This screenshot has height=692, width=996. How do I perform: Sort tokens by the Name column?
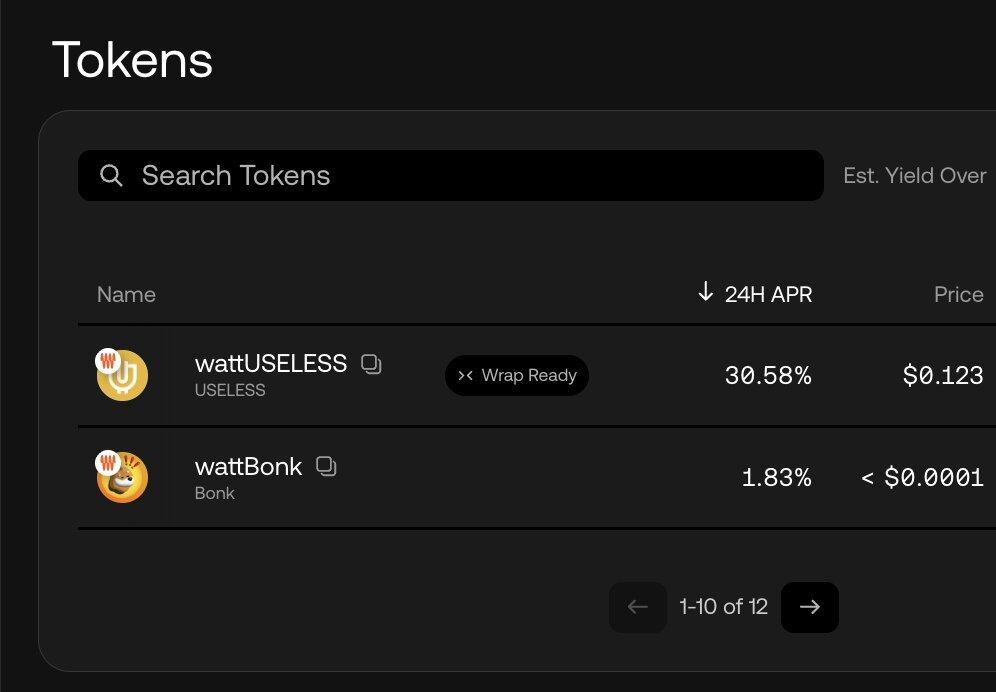126,295
